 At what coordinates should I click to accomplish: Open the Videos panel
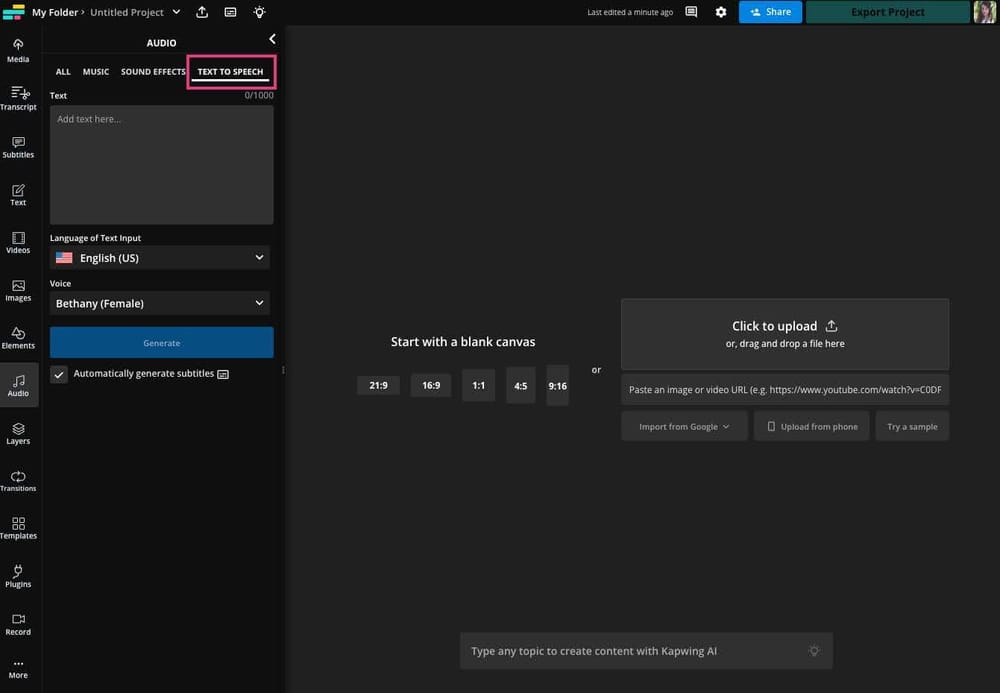pyautogui.click(x=18, y=242)
